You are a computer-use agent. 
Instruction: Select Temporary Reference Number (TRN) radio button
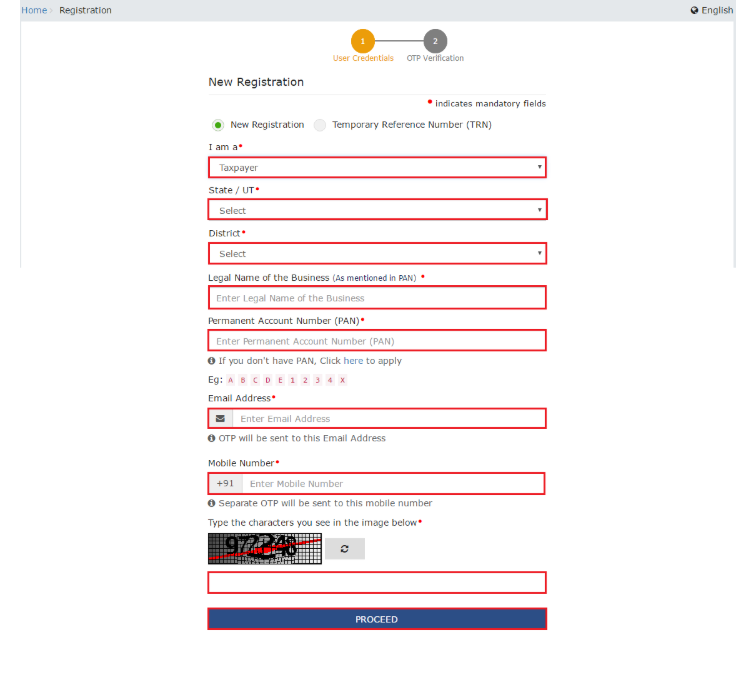click(x=320, y=125)
